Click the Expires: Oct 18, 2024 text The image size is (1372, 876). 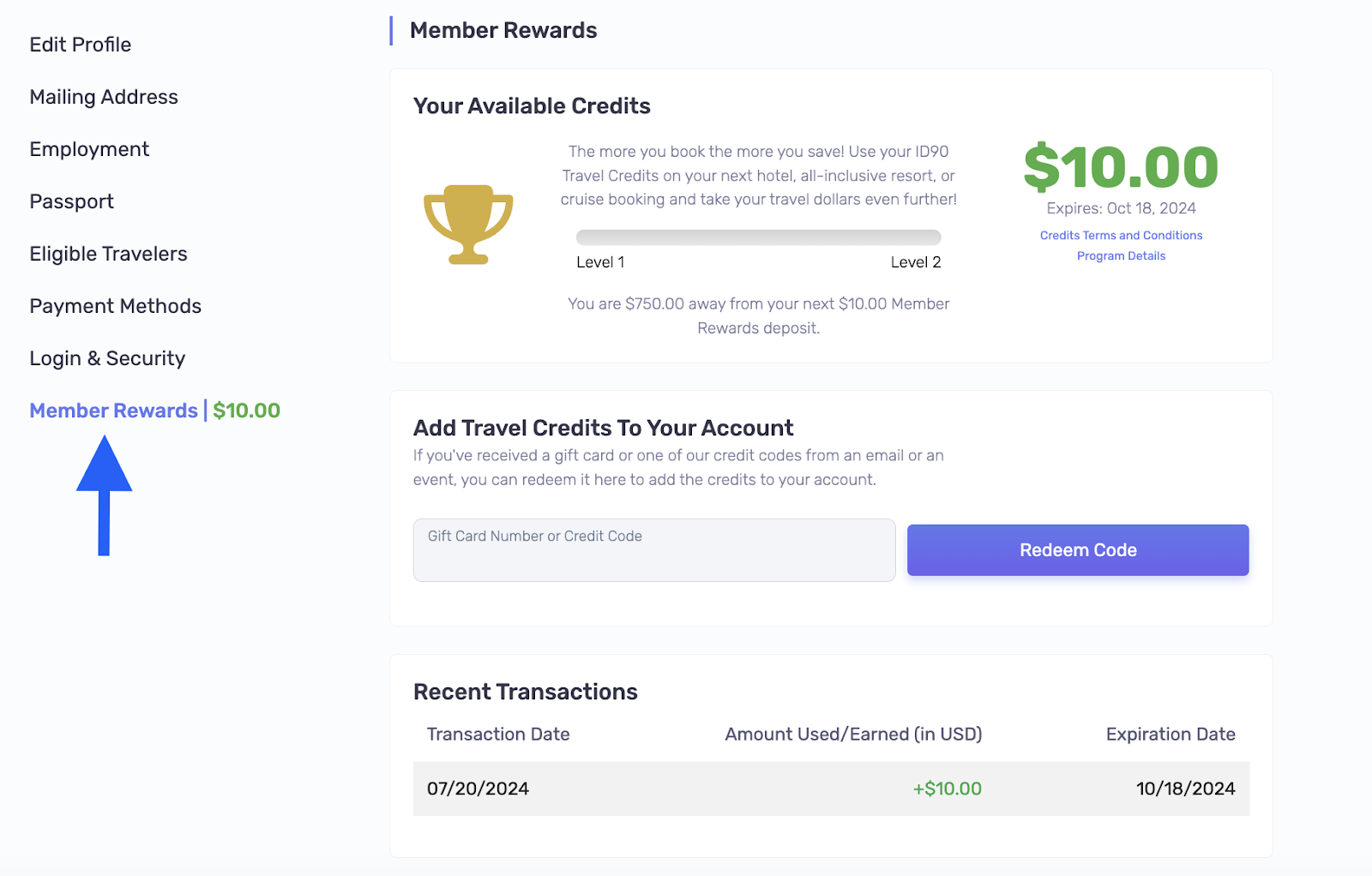click(x=1121, y=207)
